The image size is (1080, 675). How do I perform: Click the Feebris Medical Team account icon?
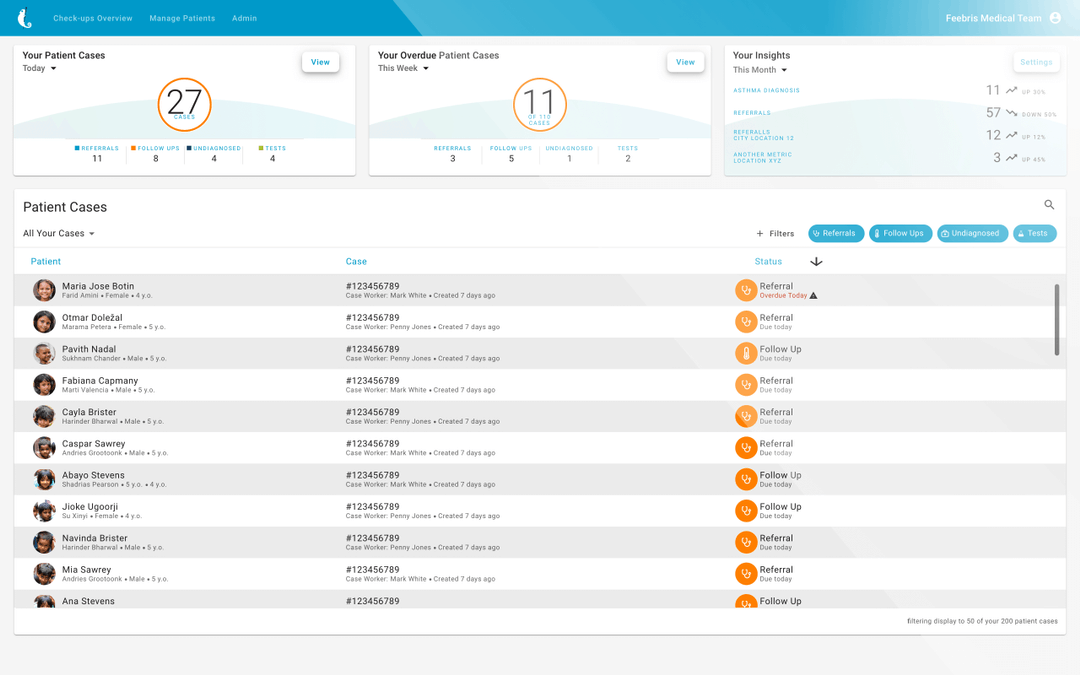1056,17
